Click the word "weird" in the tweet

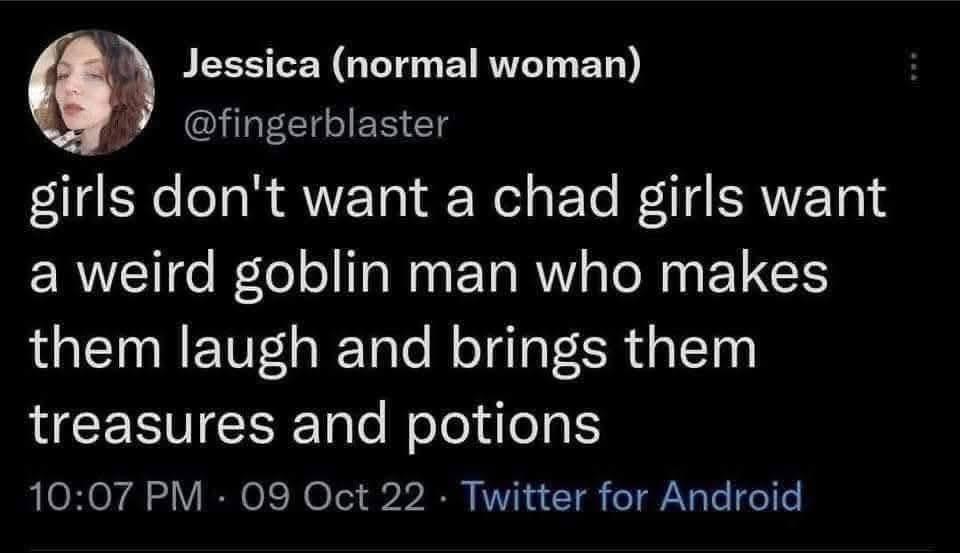click(129, 274)
